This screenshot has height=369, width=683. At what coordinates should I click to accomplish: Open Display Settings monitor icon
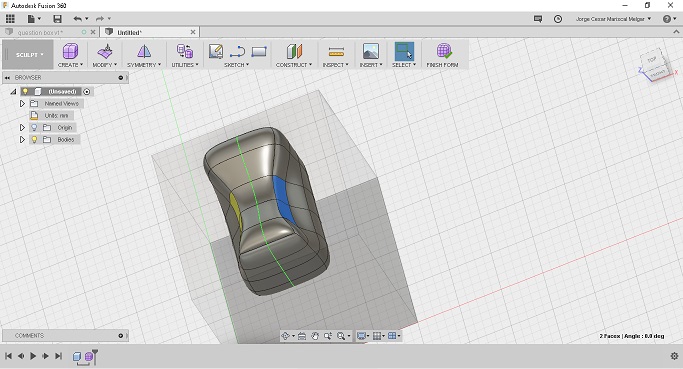(361, 336)
